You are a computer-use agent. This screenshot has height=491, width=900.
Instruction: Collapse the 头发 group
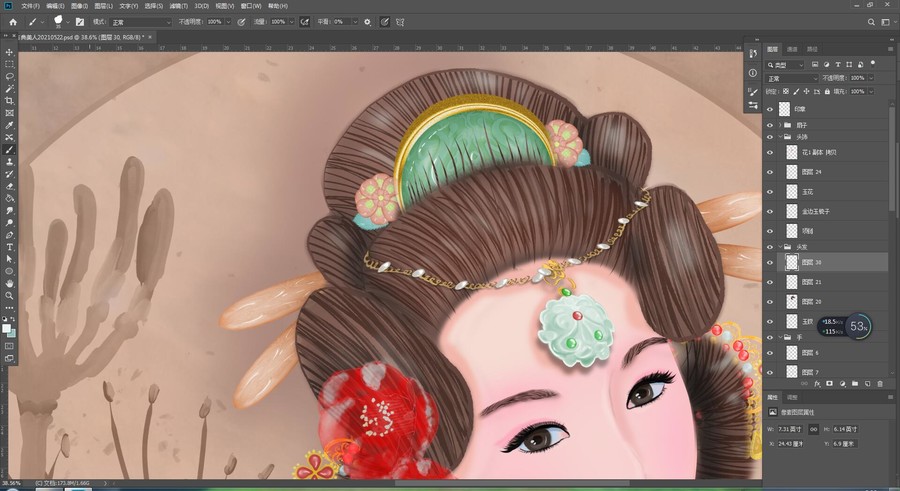780,246
